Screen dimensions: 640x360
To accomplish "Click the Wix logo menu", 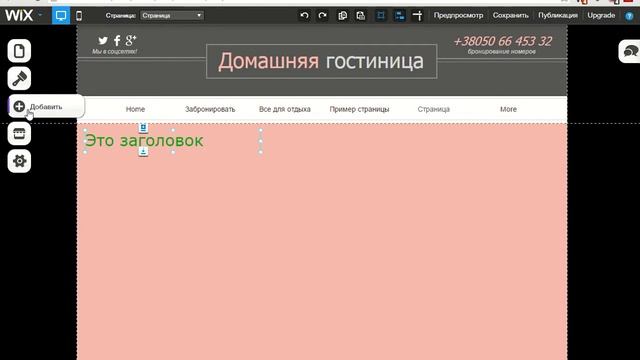I will tap(19, 16).
